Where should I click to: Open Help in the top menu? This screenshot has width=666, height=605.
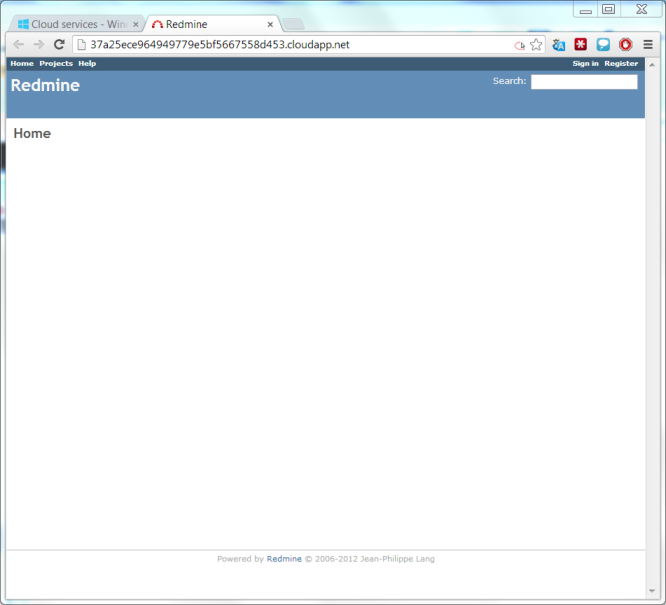pyautogui.click(x=87, y=63)
